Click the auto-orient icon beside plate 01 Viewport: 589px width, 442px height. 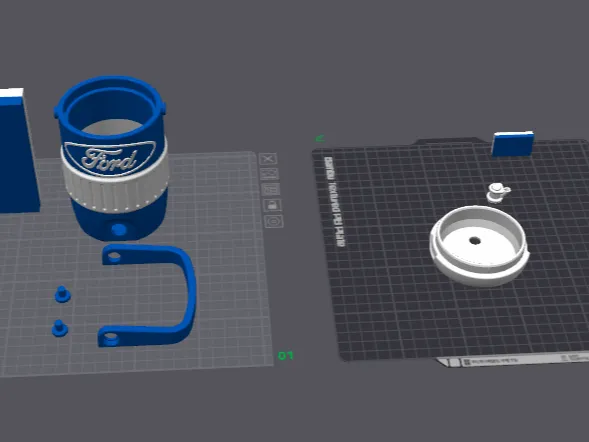pyautogui.click(x=270, y=174)
